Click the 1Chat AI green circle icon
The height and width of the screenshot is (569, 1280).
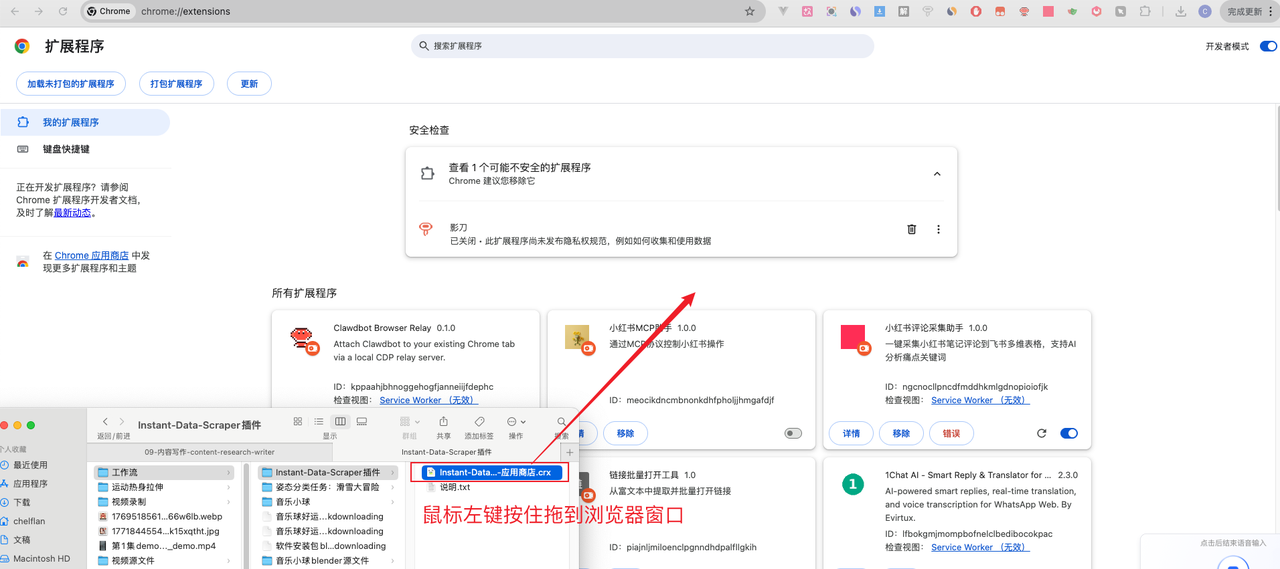(x=852, y=484)
